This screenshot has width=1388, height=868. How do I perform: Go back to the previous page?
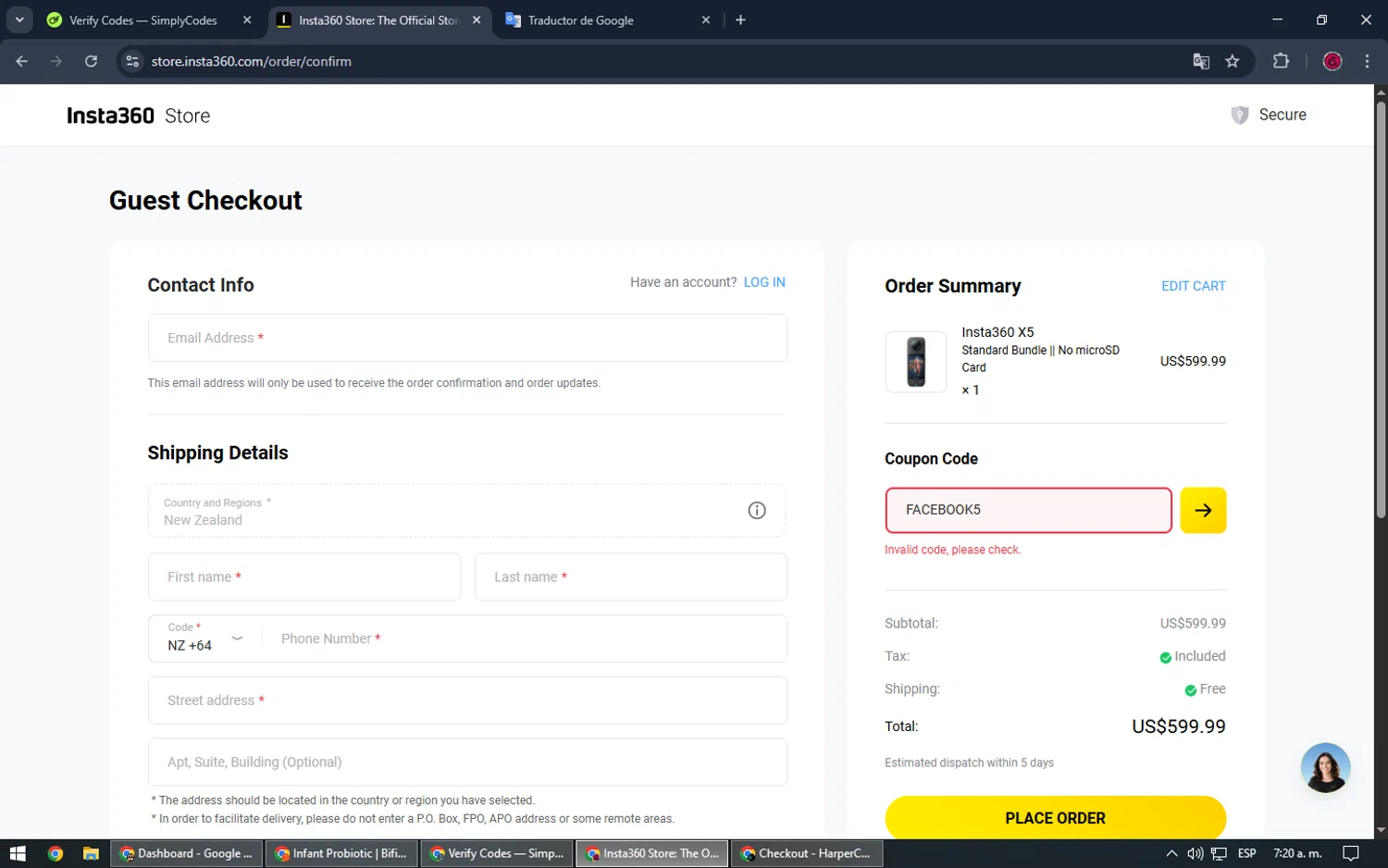(x=22, y=61)
